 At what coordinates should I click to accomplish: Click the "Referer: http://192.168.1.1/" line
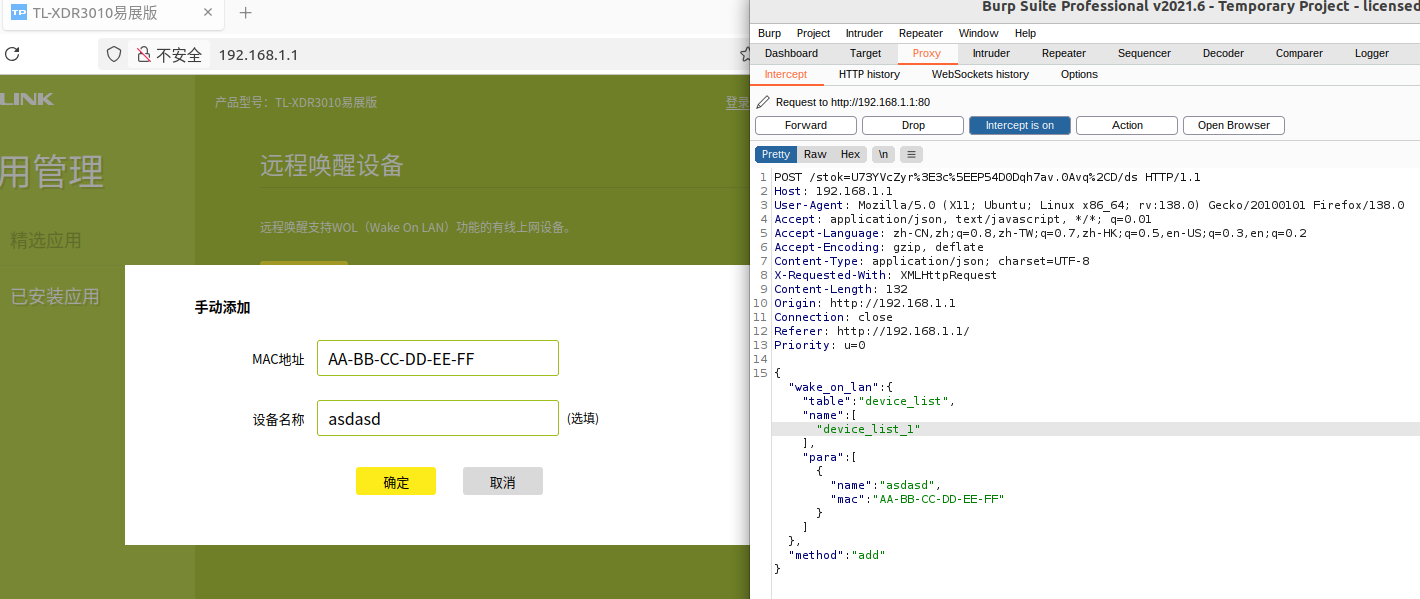point(871,331)
